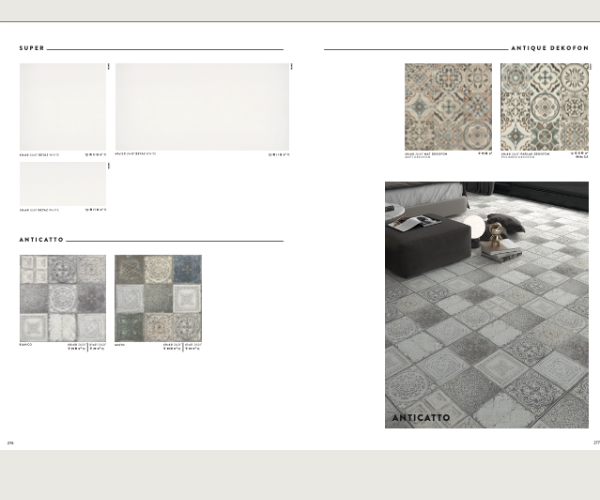Click the ANTICATTO section heading on left page
This screenshot has width=600, height=500.
tap(41, 240)
